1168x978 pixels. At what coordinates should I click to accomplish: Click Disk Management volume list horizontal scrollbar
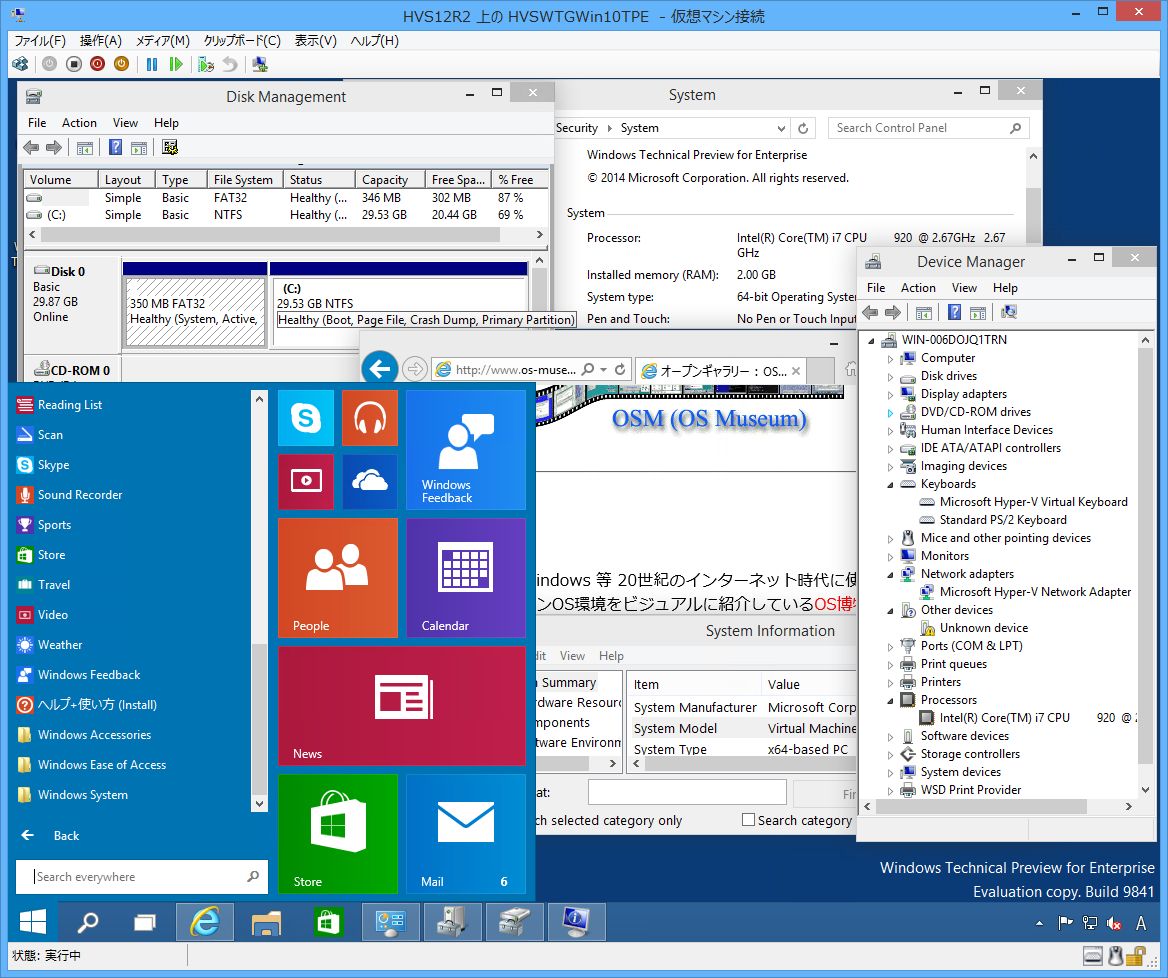(270, 235)
